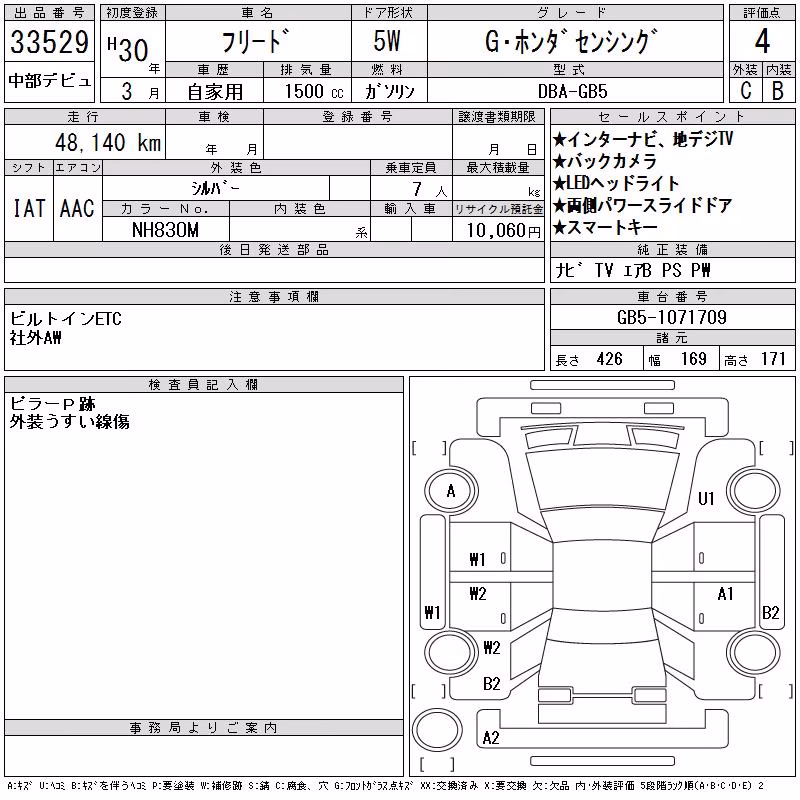The width and height of the screenshot is (800, 800).
Task: Click the ビルトインETC notice text
Action: (x=66, y=319)
